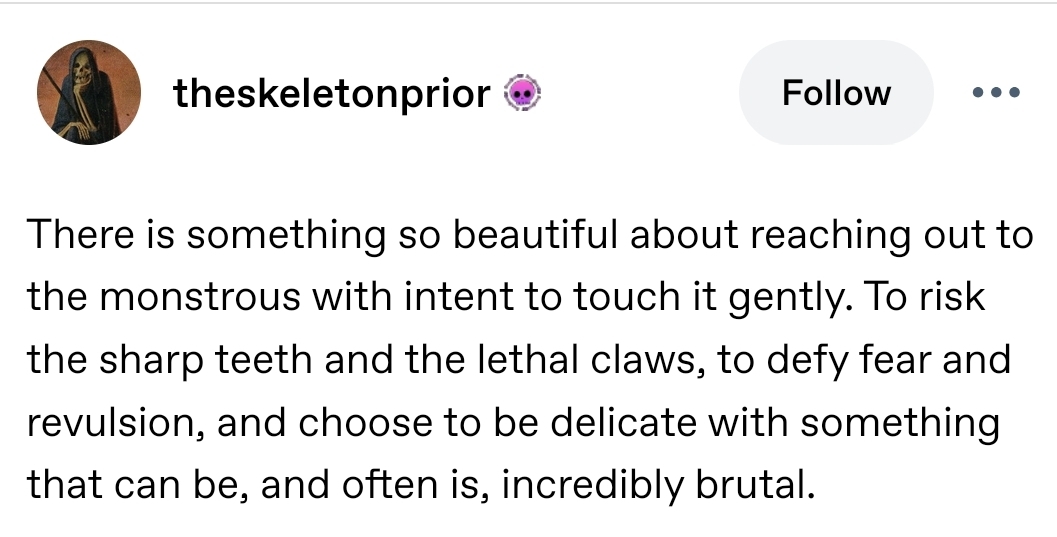The height and width of the screenshot is (537, 1057).
Task: Click the word "claws" in the post
Action: 638,359
